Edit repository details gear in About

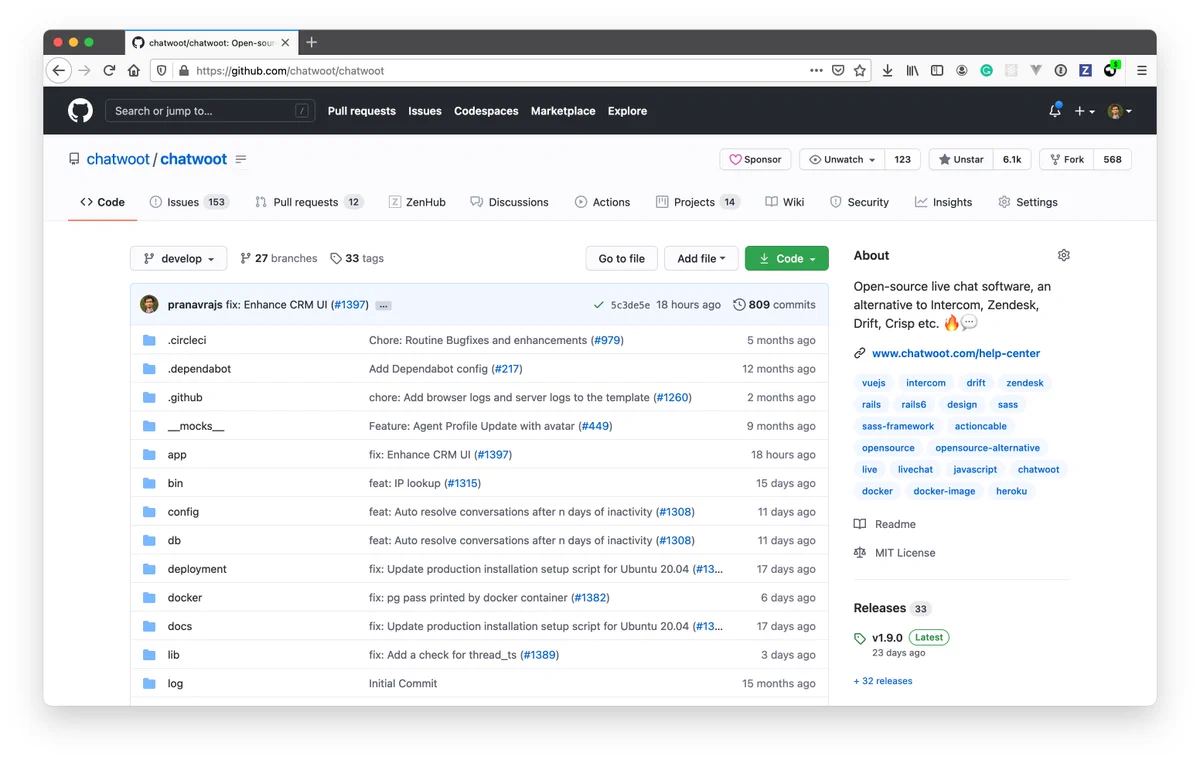1064,255
